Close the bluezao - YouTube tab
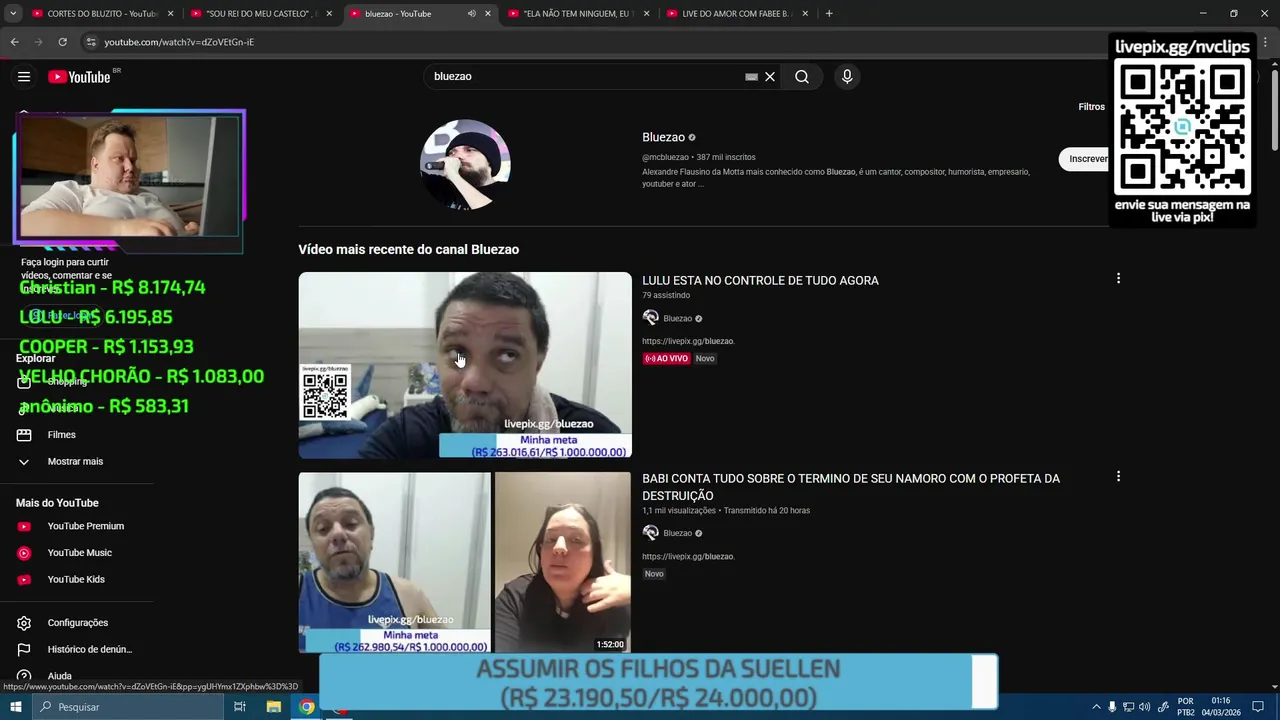 488,14
